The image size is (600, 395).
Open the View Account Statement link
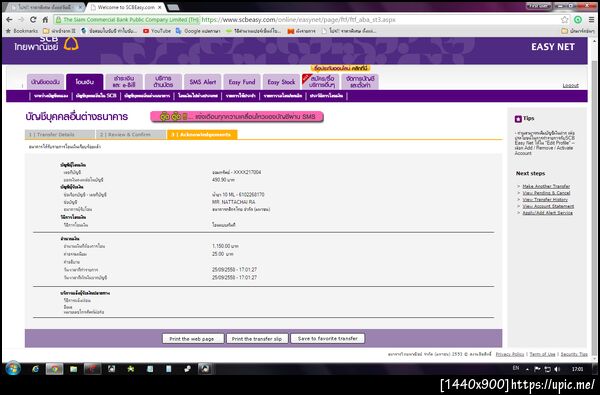point(548,206)
